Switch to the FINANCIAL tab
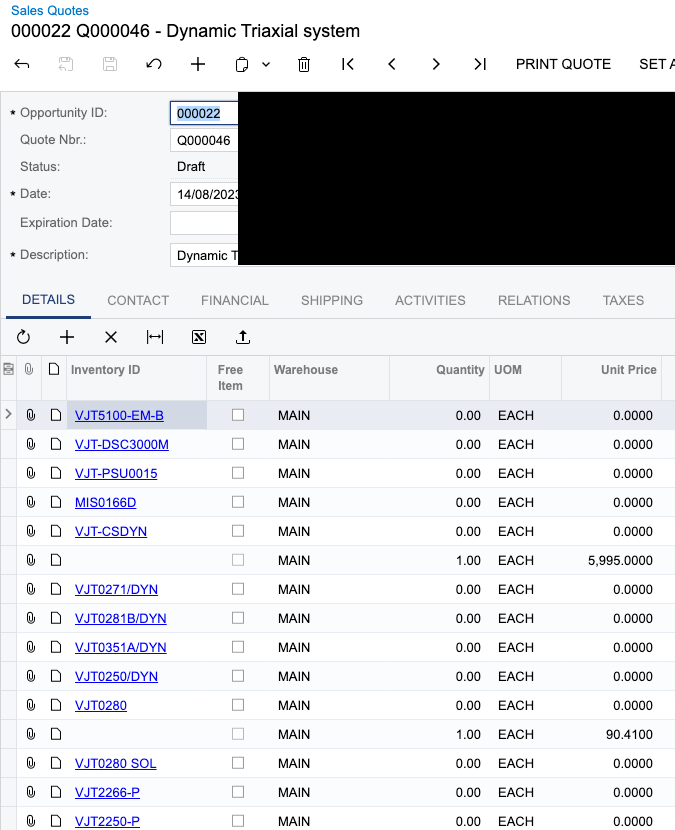This screenshot has width=675, height=830. pyautogui.click(x=235, y=300)
